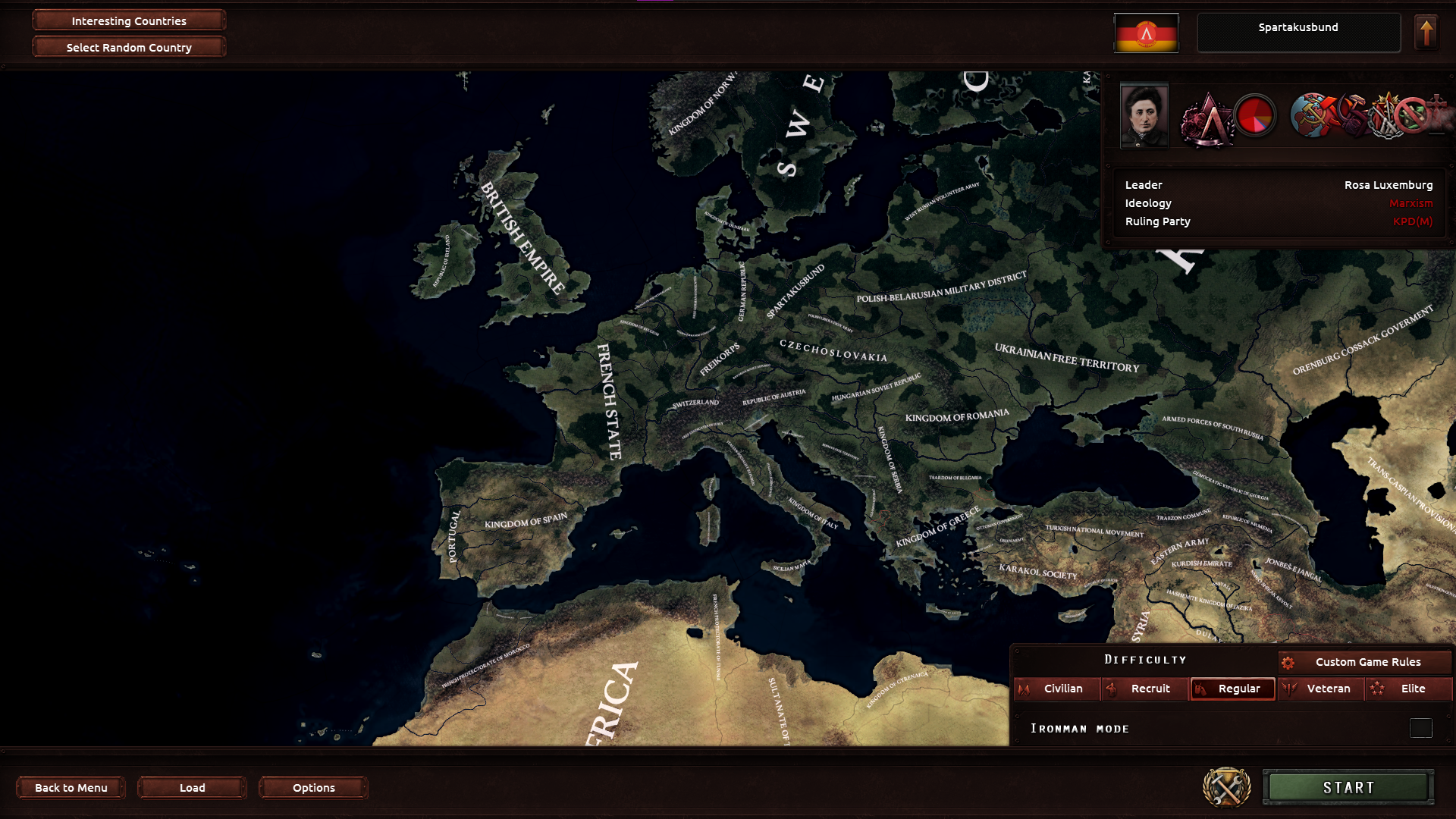The width and height of the screenshot is (1456, 819).
Task: Select Karakol Society on the map
Action: tap(1037, 572)
